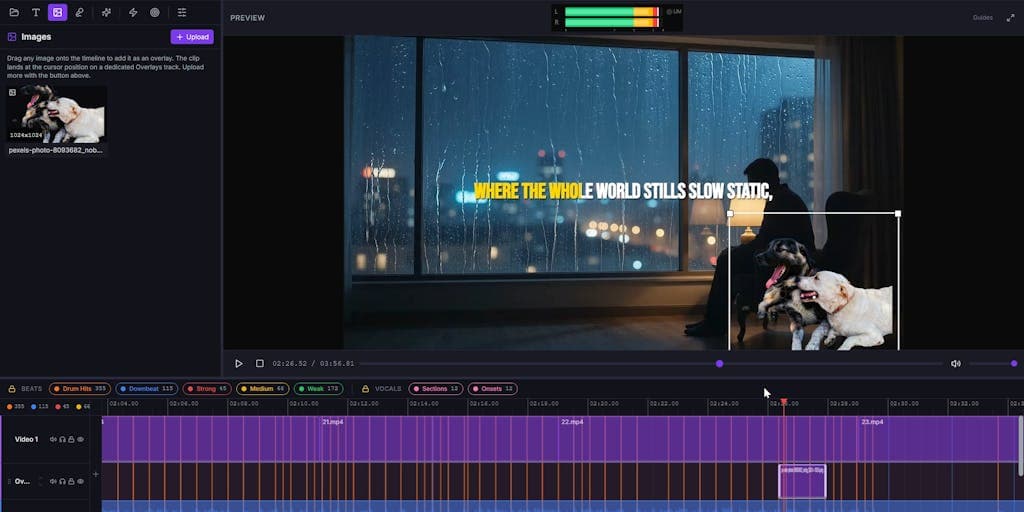1024x512 pixels.
Task: Click the overlay's top-right resize handle
Action: click(x=898, y=214)
